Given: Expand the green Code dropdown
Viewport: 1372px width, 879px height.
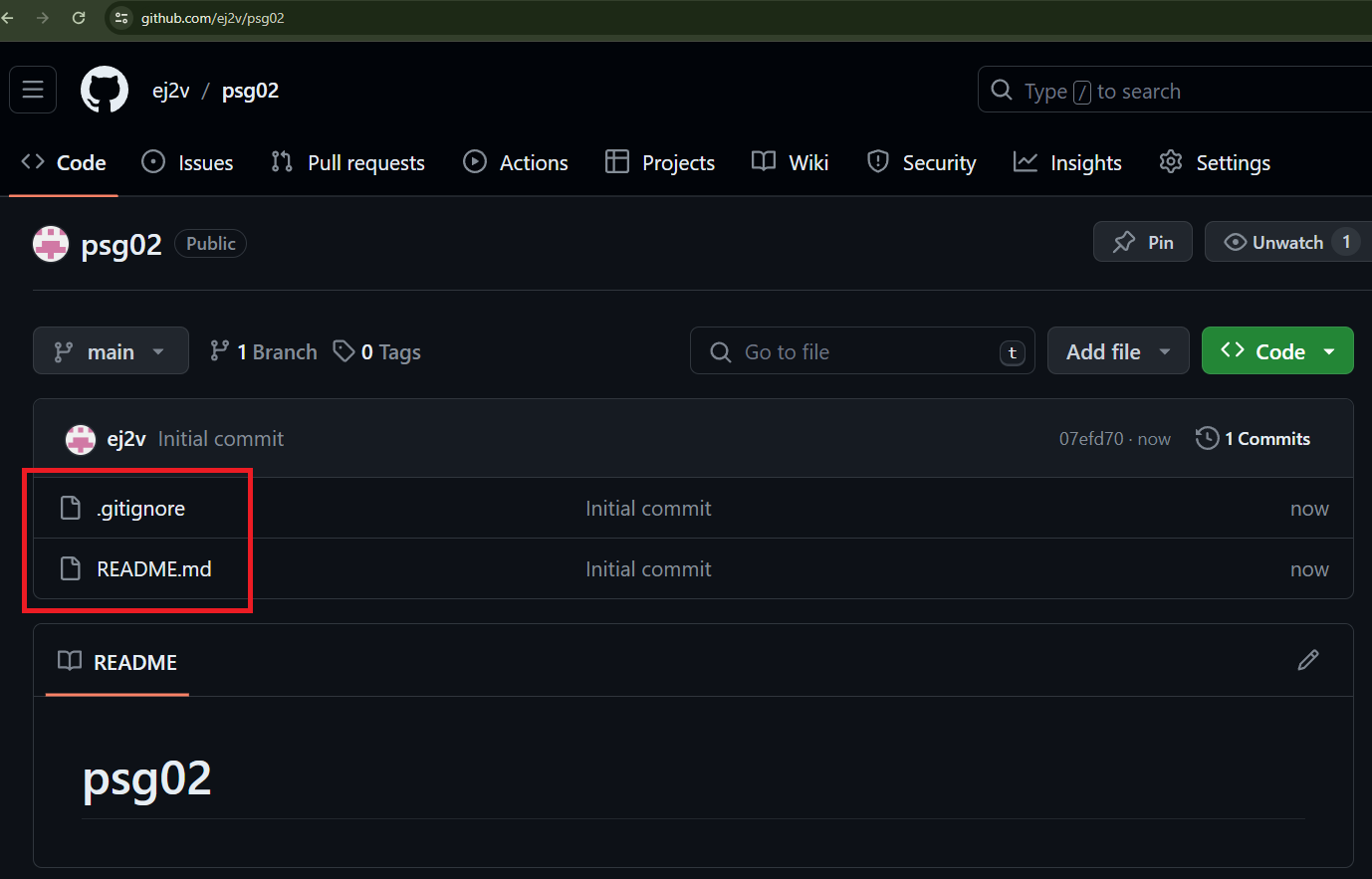Looking at the screenshot, I should tap(1277, 351).
